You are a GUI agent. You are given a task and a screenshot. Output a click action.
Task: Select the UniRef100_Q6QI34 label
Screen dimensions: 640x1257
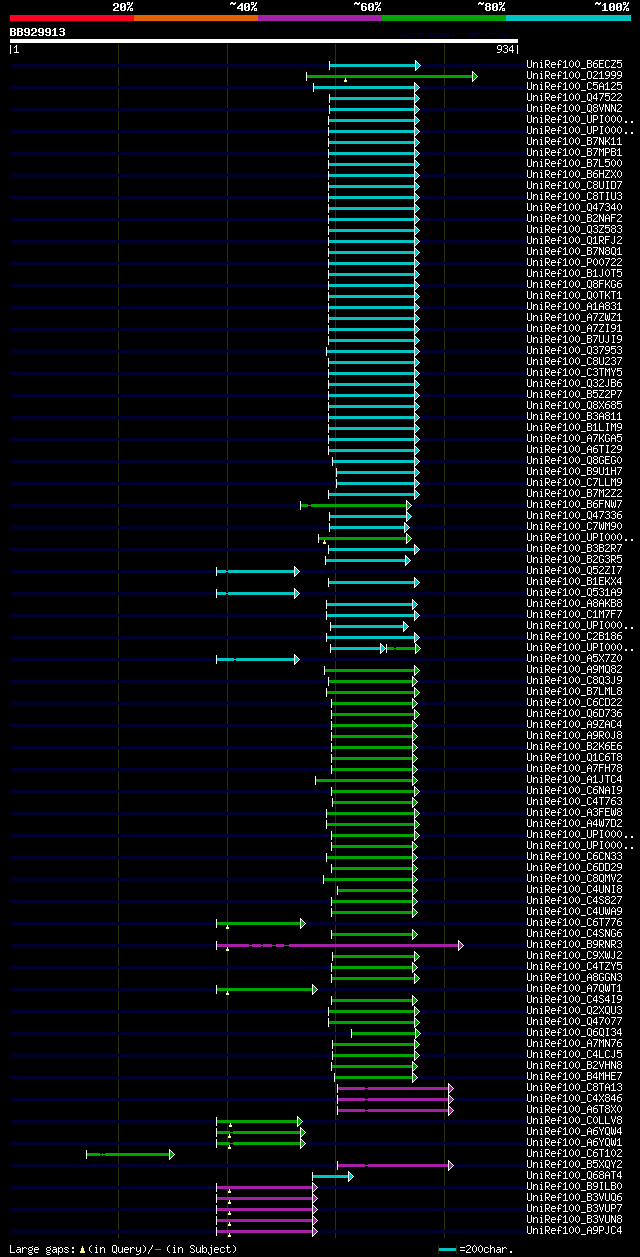576,1033
